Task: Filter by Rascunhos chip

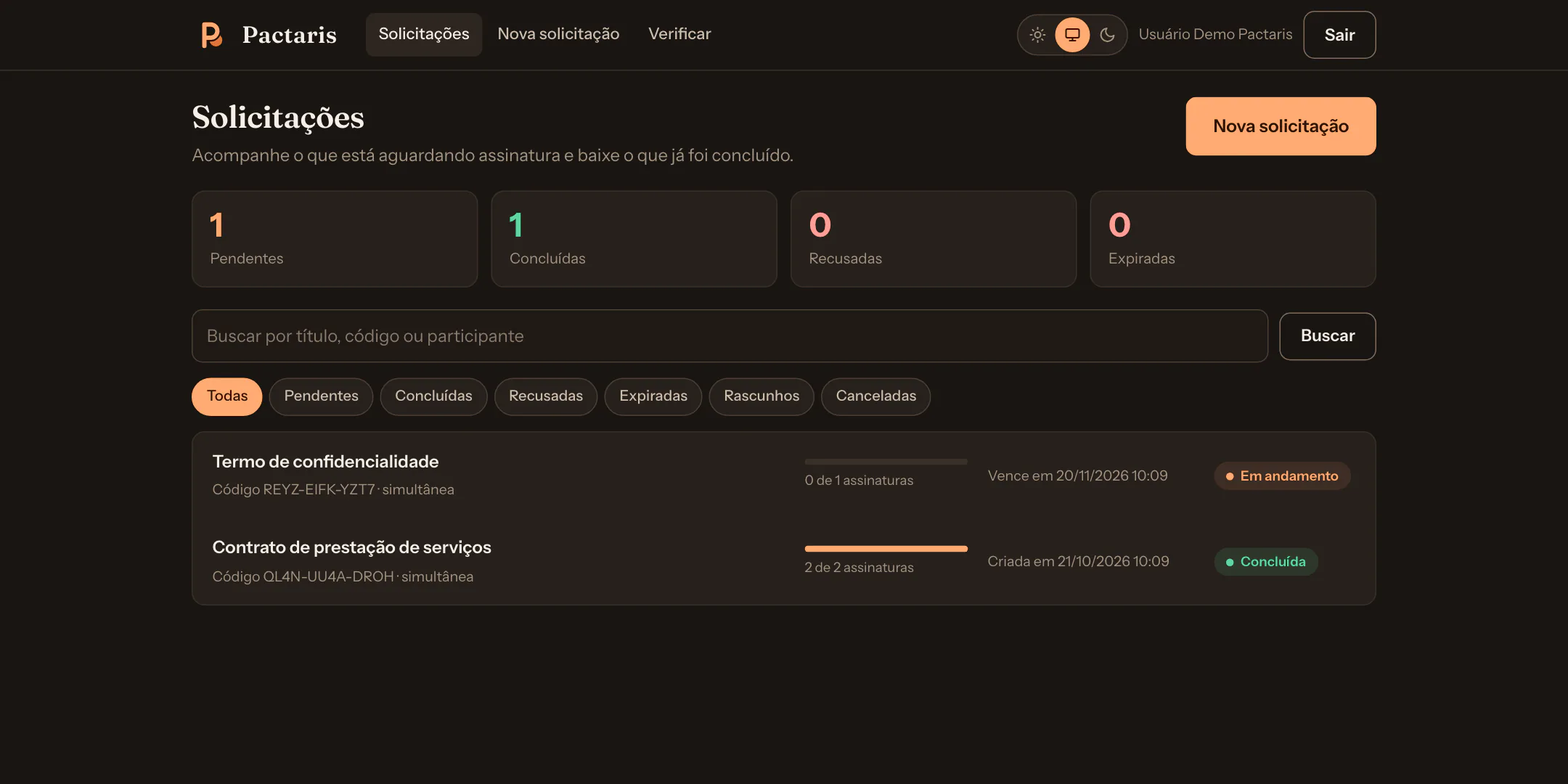Action: coord(761,396)
